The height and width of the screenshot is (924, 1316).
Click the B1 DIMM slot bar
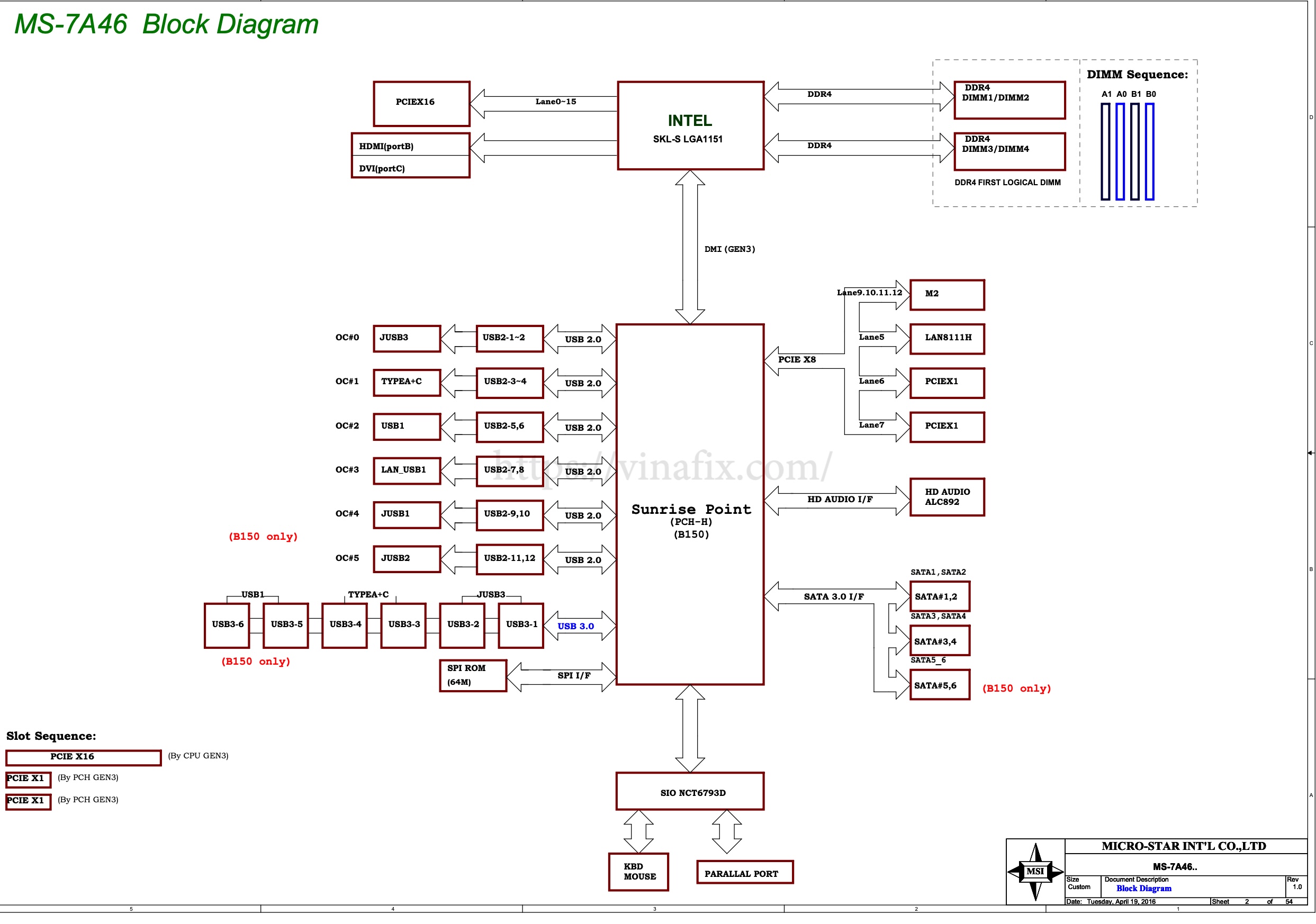pos(1134,151)
